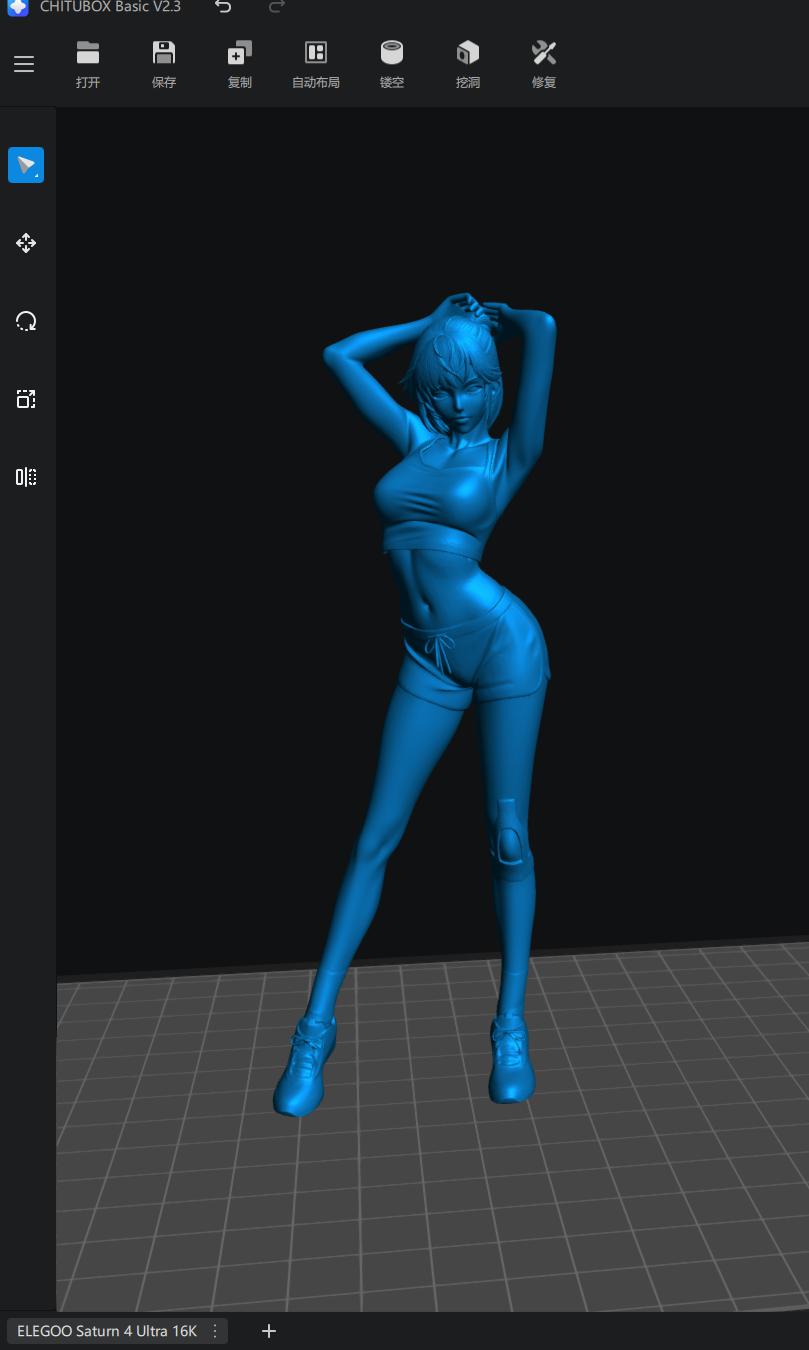Click the Undo arrow
The height and width of the screenshot is (1350, 809).
tap(222, 8)
